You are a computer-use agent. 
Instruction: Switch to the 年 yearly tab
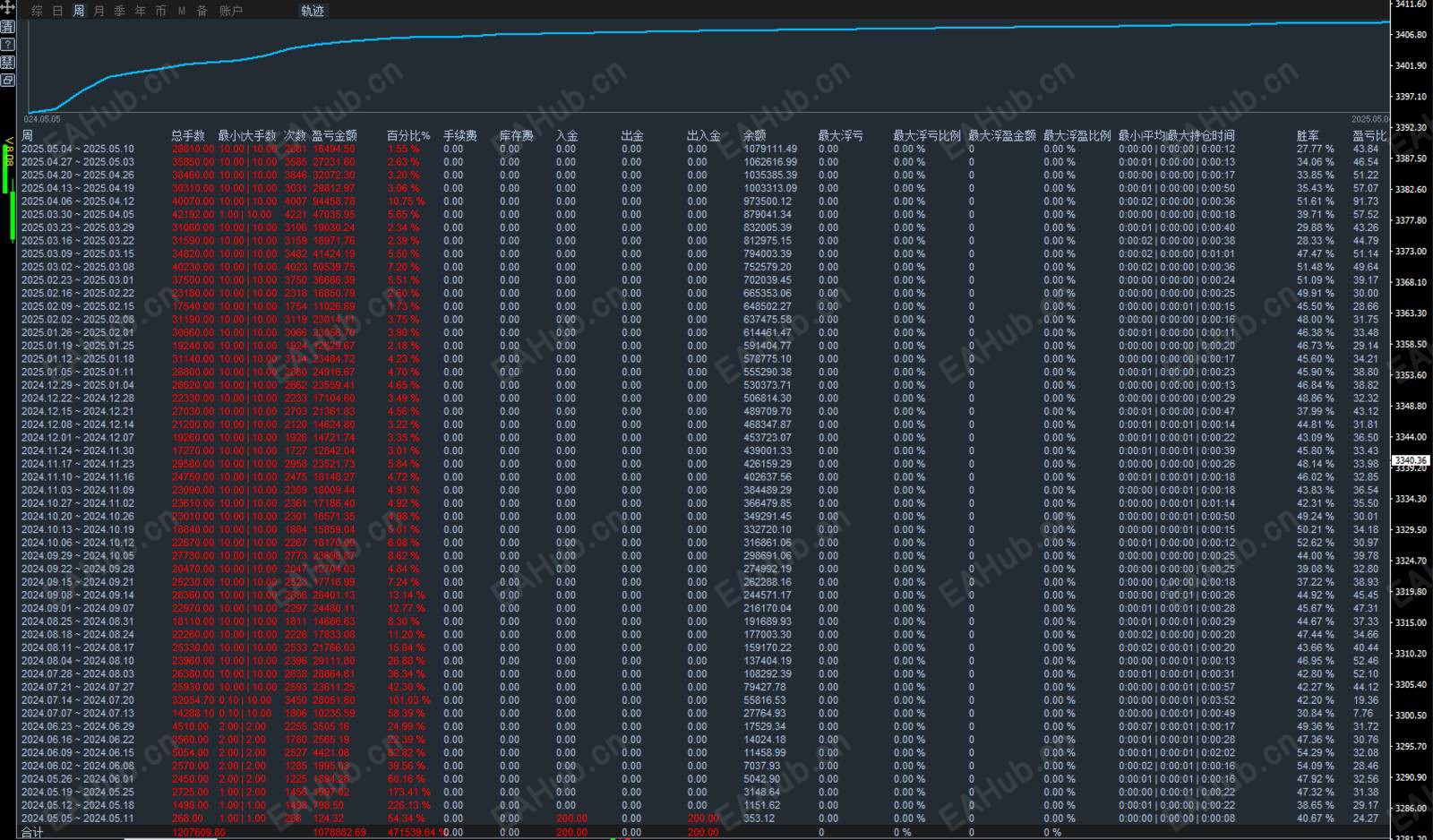click(140, 11)
